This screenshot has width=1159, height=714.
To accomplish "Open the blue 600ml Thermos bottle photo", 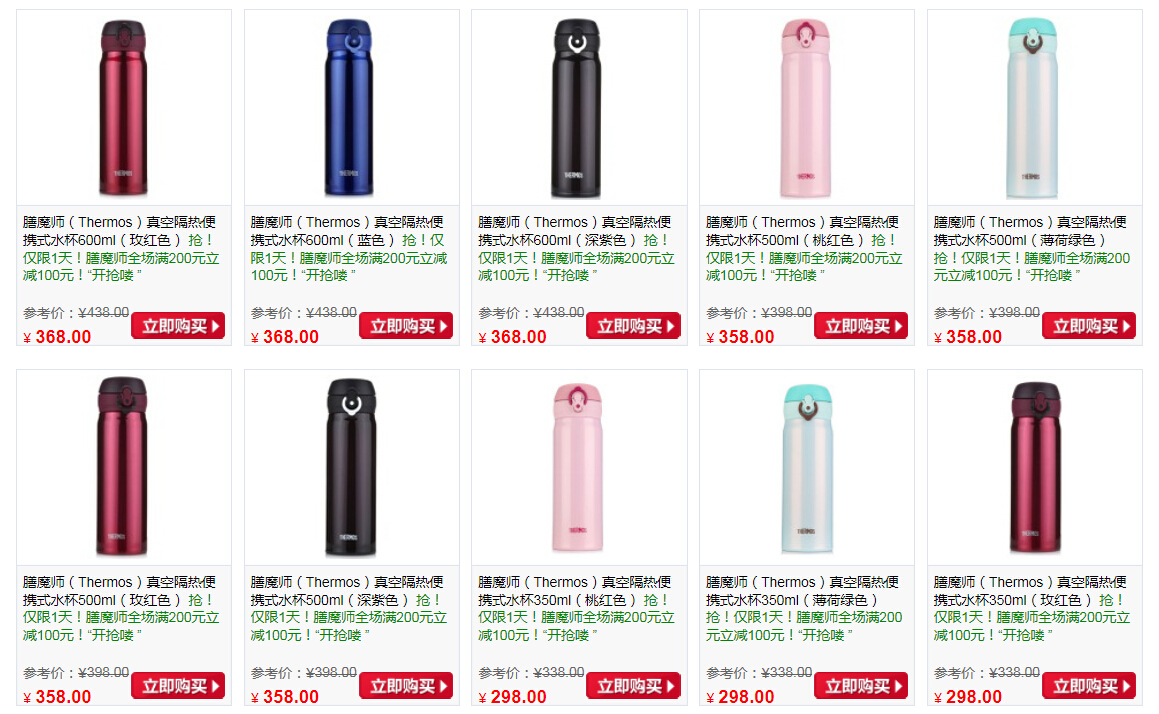I will point(351,108).
